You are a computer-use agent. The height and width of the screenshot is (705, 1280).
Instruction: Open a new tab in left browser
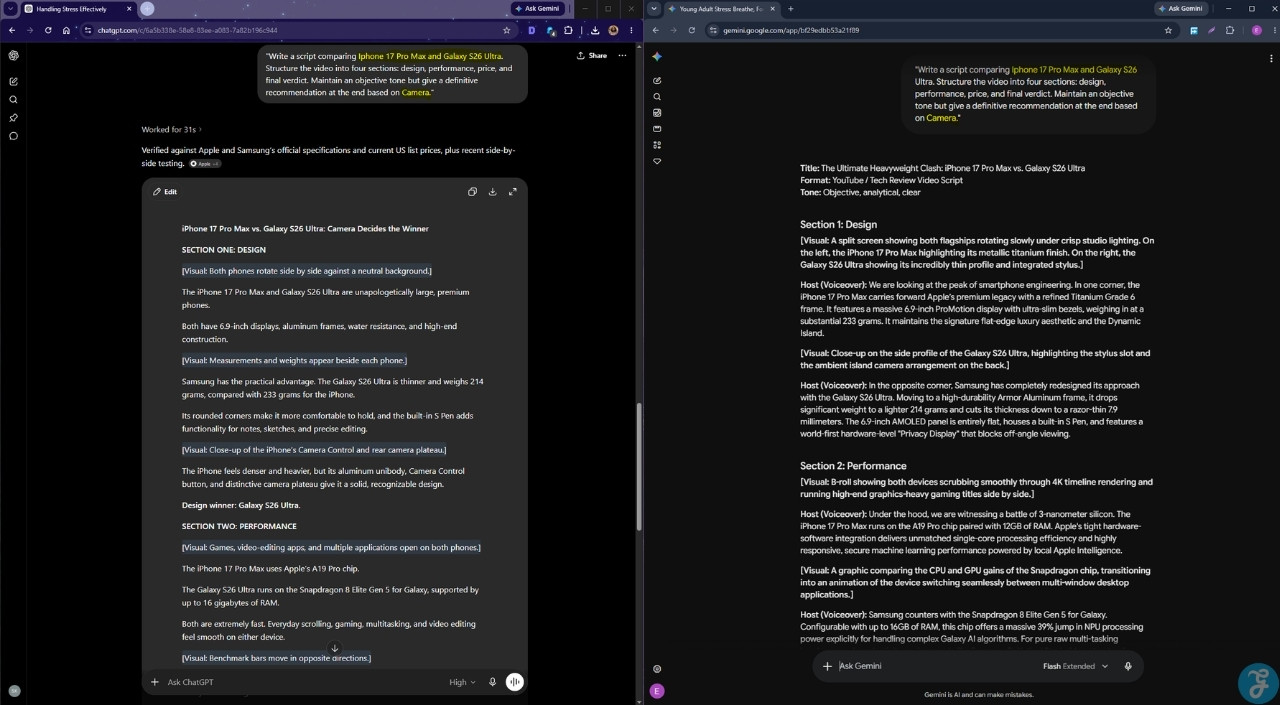pyautogui.click(x=148, y=9)
